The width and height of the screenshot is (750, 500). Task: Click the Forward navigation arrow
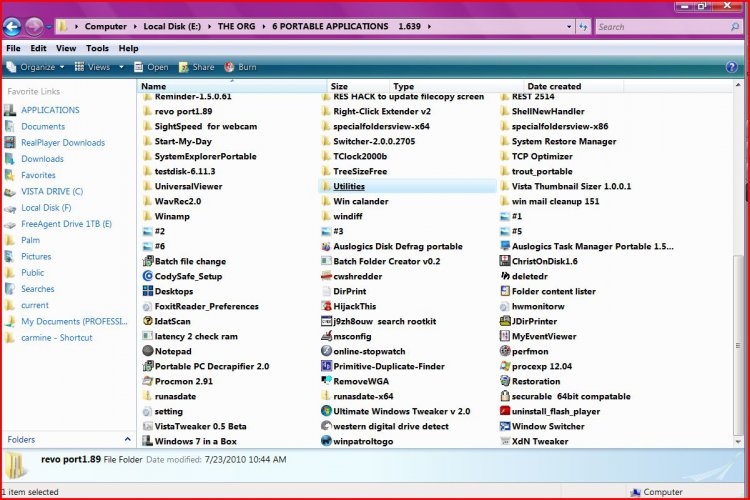(34, 26)
